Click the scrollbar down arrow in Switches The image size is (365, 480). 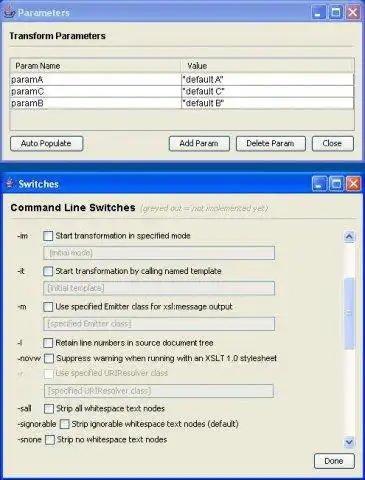point(349,442)
